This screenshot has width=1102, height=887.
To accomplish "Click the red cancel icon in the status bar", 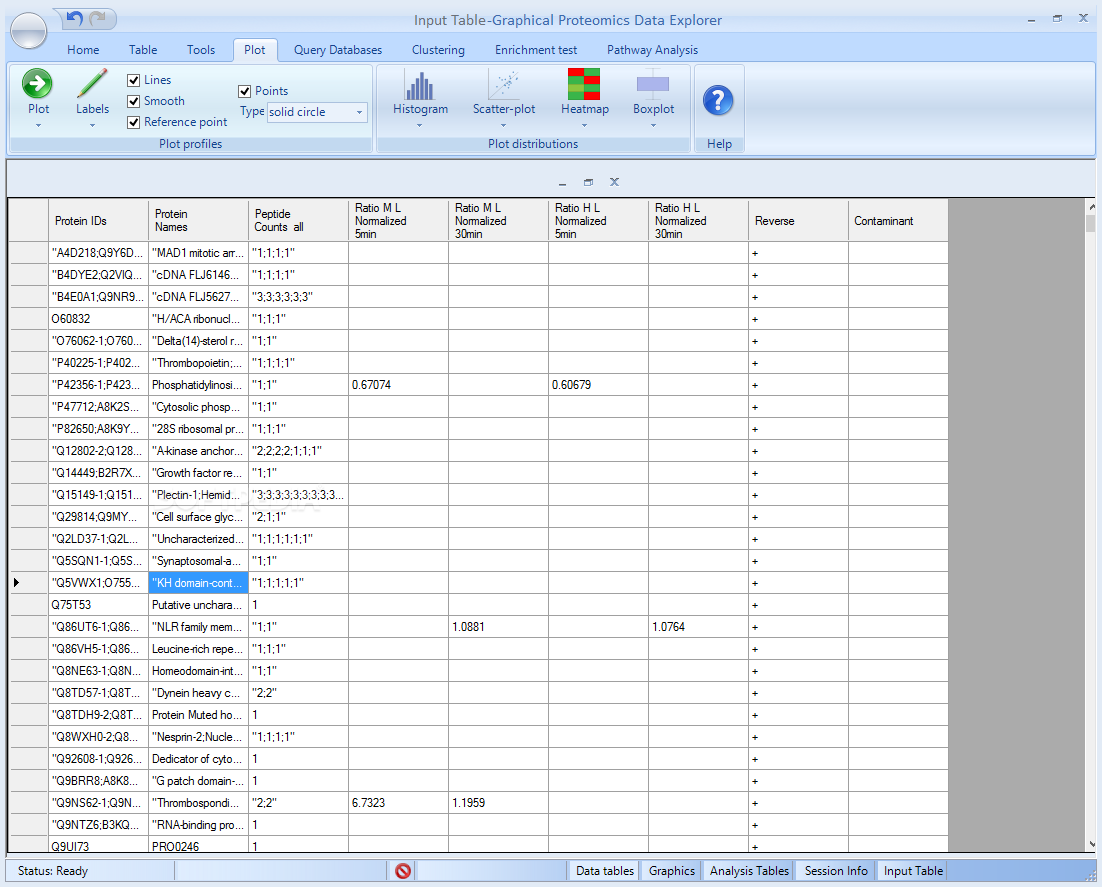I will click(403, 871).
